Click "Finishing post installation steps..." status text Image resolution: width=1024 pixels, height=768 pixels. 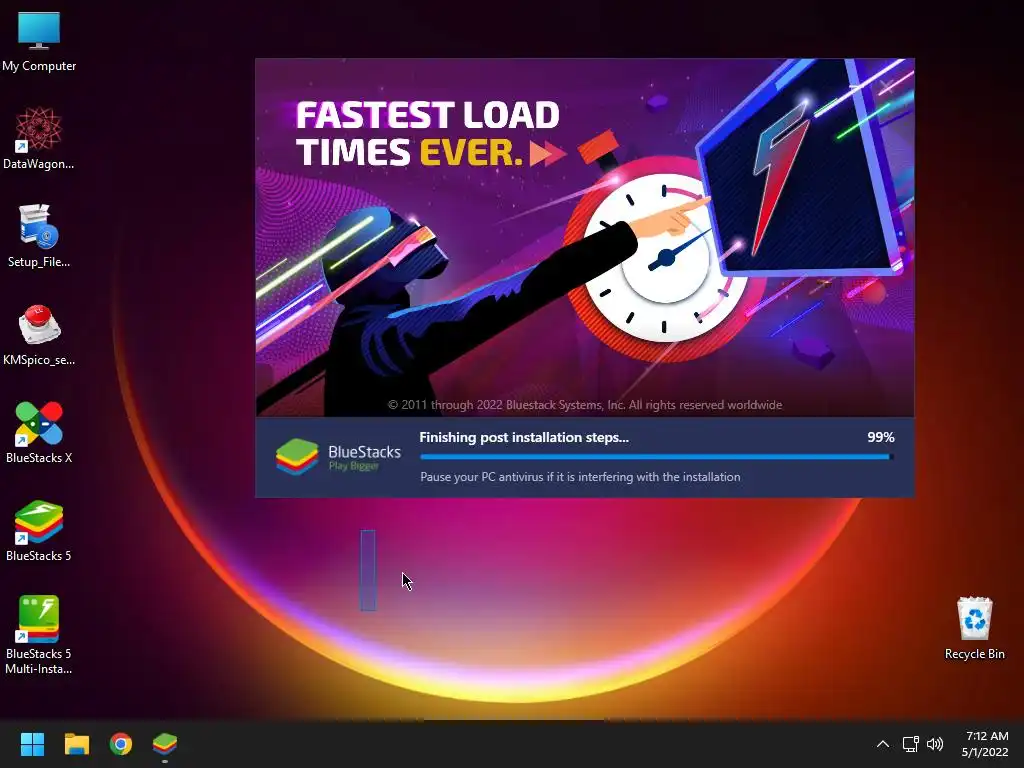(x=524, y=438)
